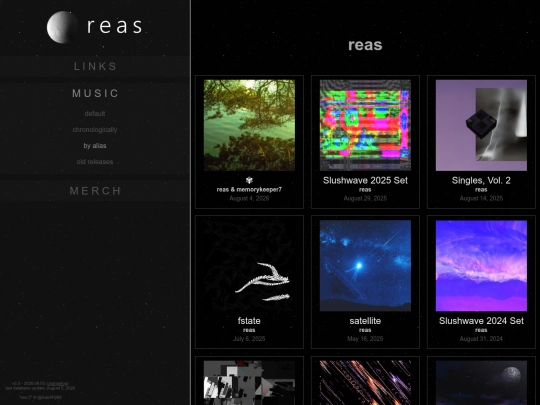Click 'reas' artist name under Slushwave 2025 Set
This screenshot has height=405, width=540.
365,190
